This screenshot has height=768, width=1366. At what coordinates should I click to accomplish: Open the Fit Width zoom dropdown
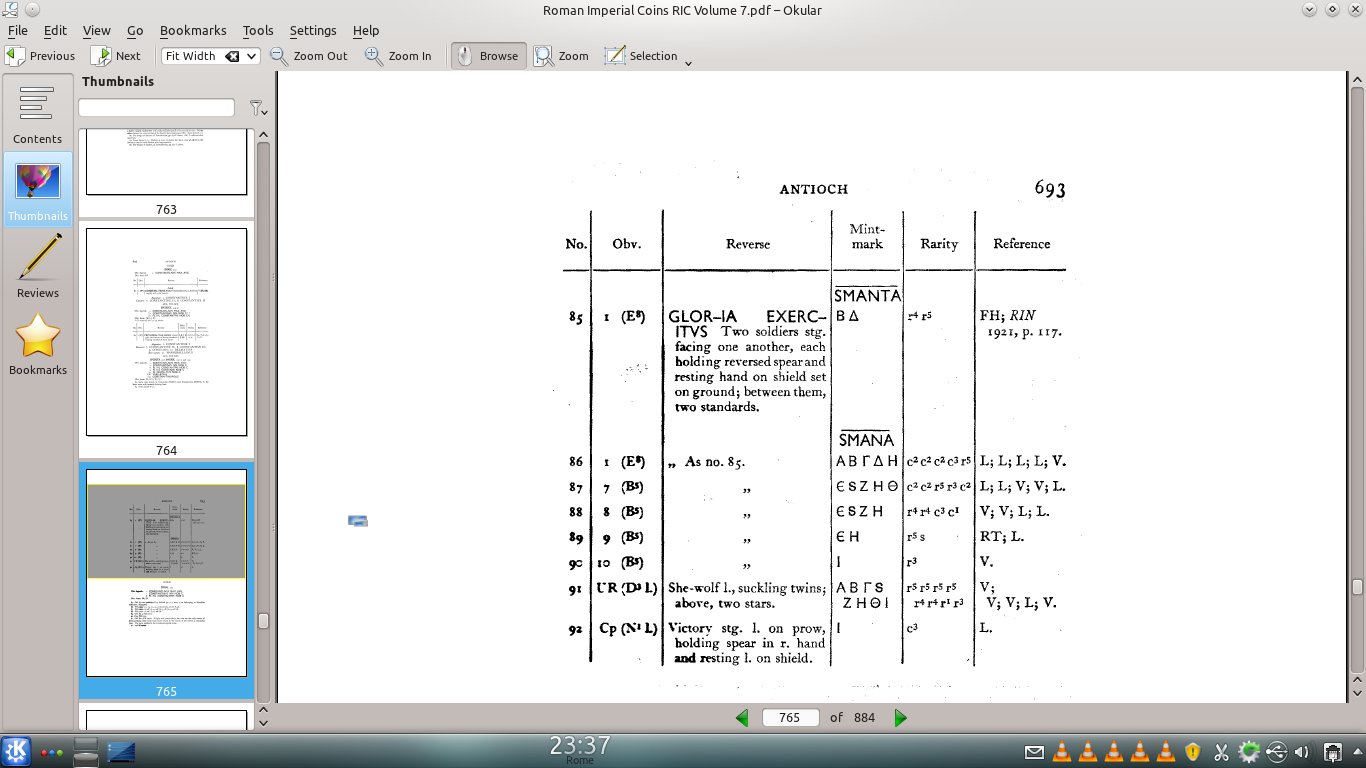click(x=251, y=56)
